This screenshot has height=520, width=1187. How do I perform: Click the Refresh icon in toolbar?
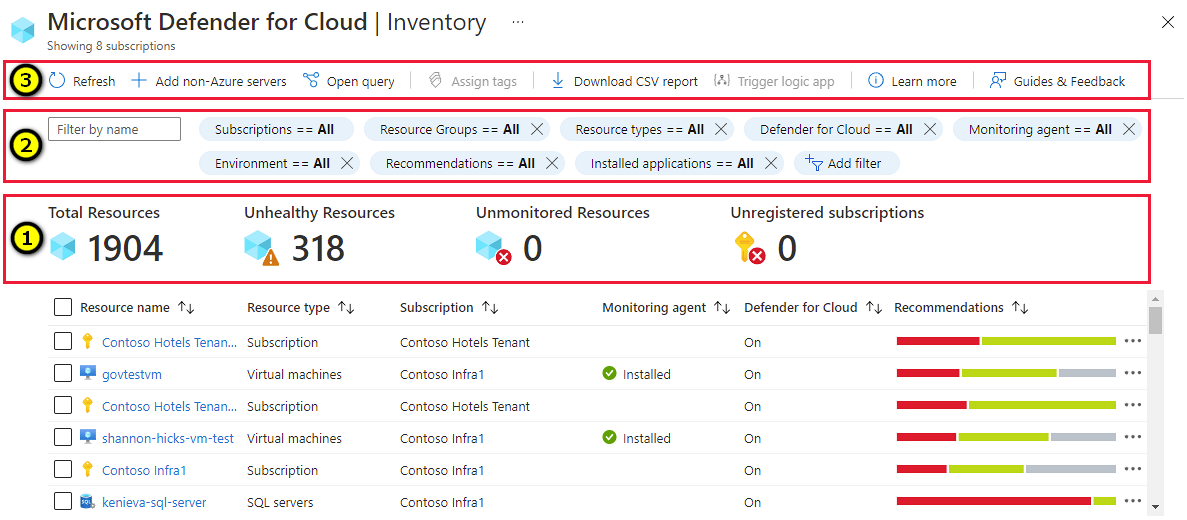coord(57,81)
